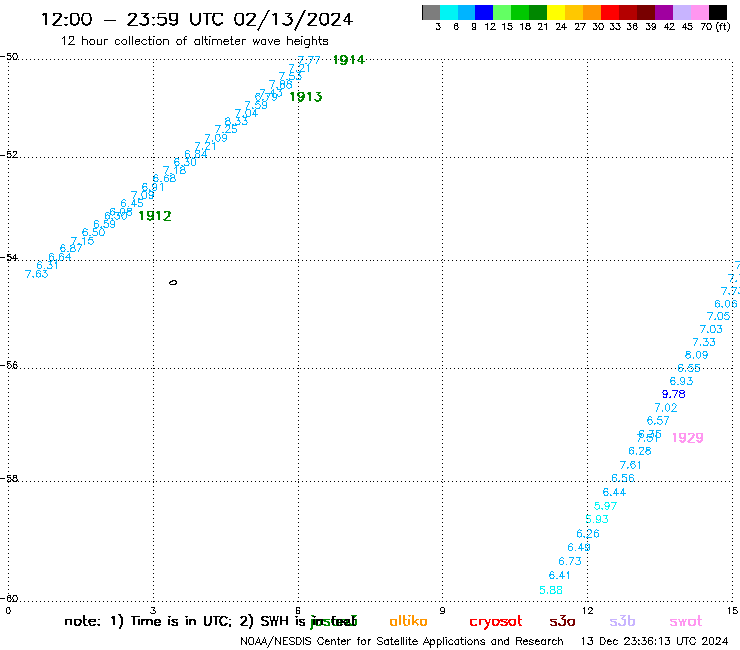Click the wave height value 6.73
This screenshot has width=740, height=650.
570,561
